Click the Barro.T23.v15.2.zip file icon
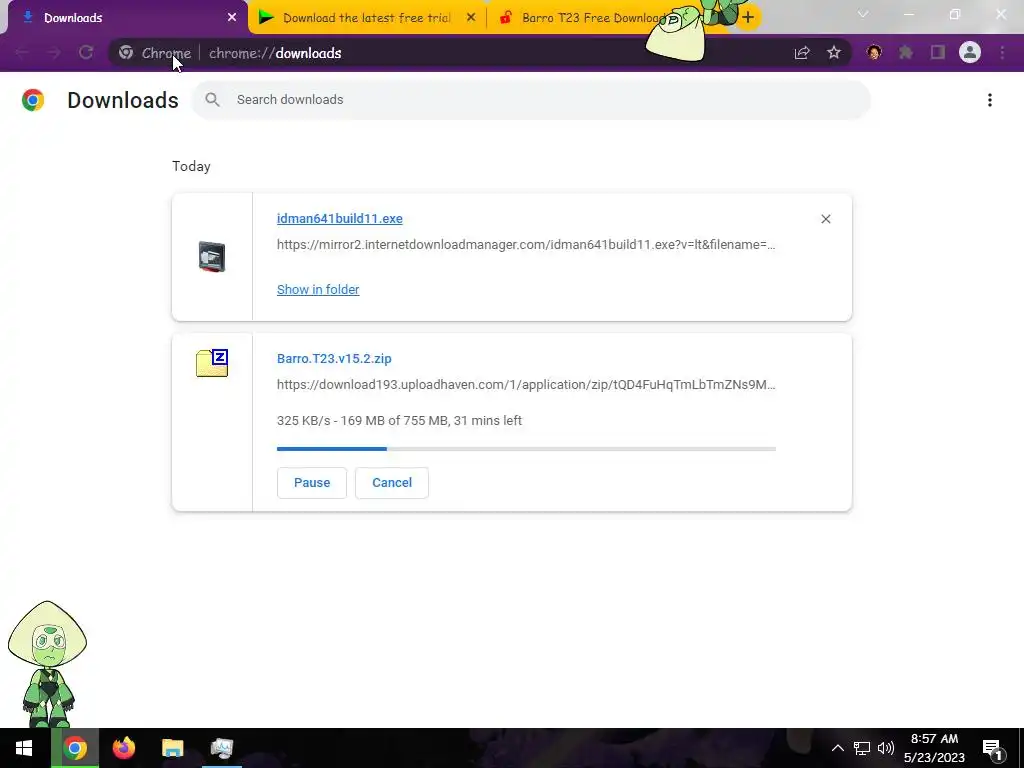The height and width of the screenshot is (768, 1024). pos(212,363)
